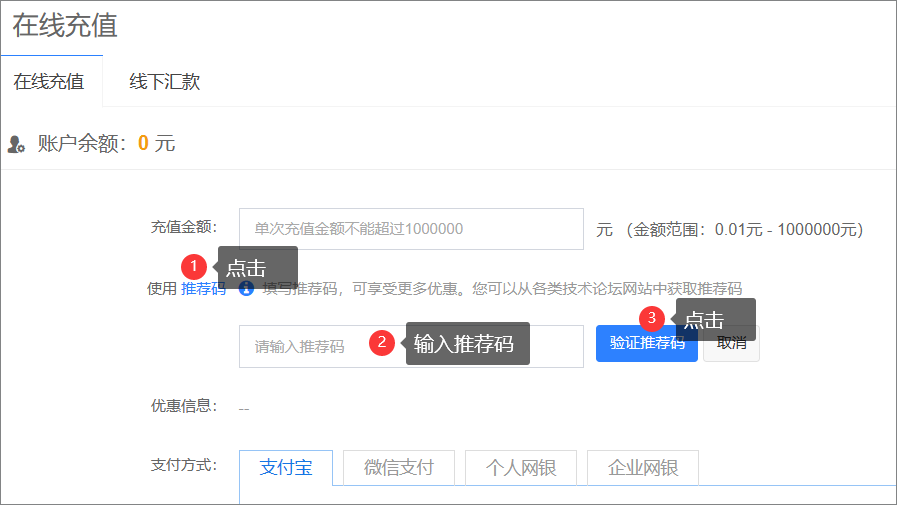Select 个人网银 payment method tab
This screenshot has width=897, height=505.
pos(521,468)
